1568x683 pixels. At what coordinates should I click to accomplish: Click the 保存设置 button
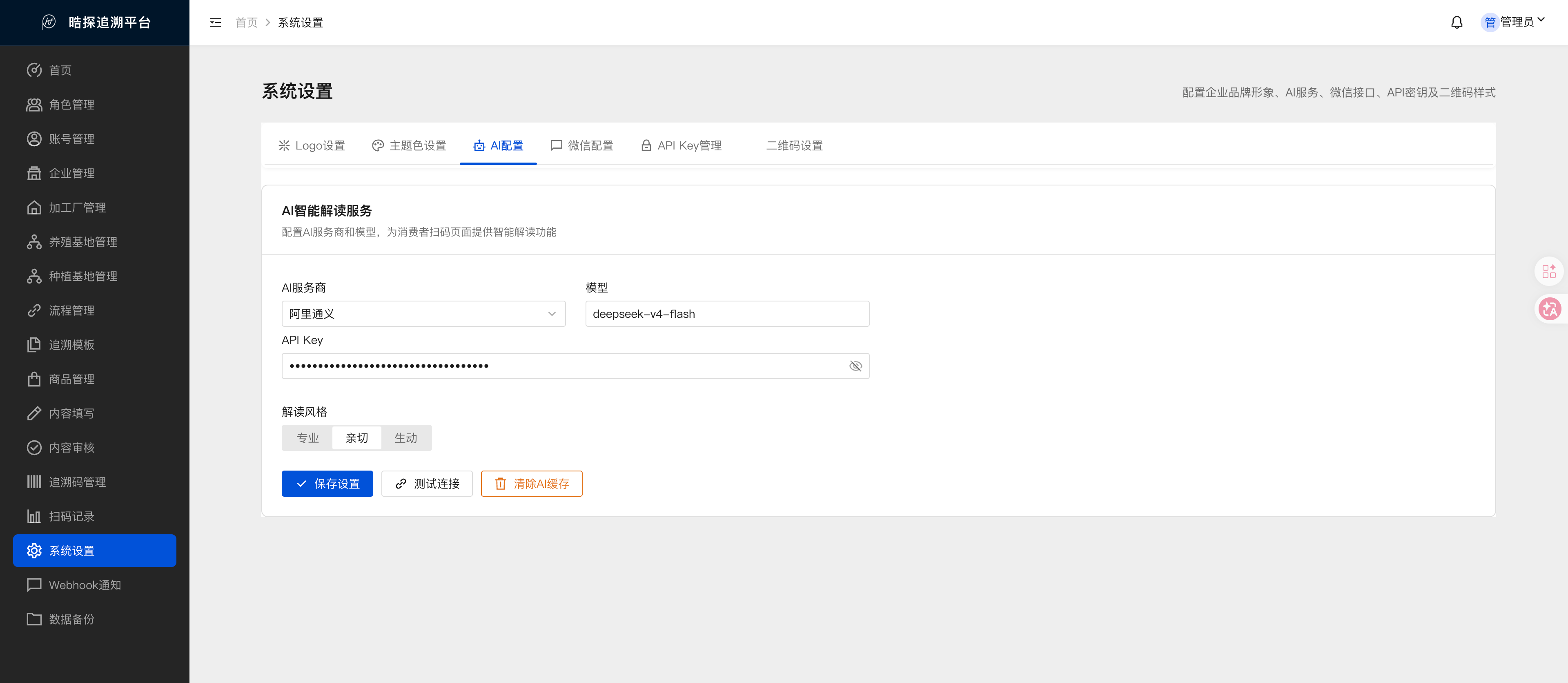click(327, 484)
